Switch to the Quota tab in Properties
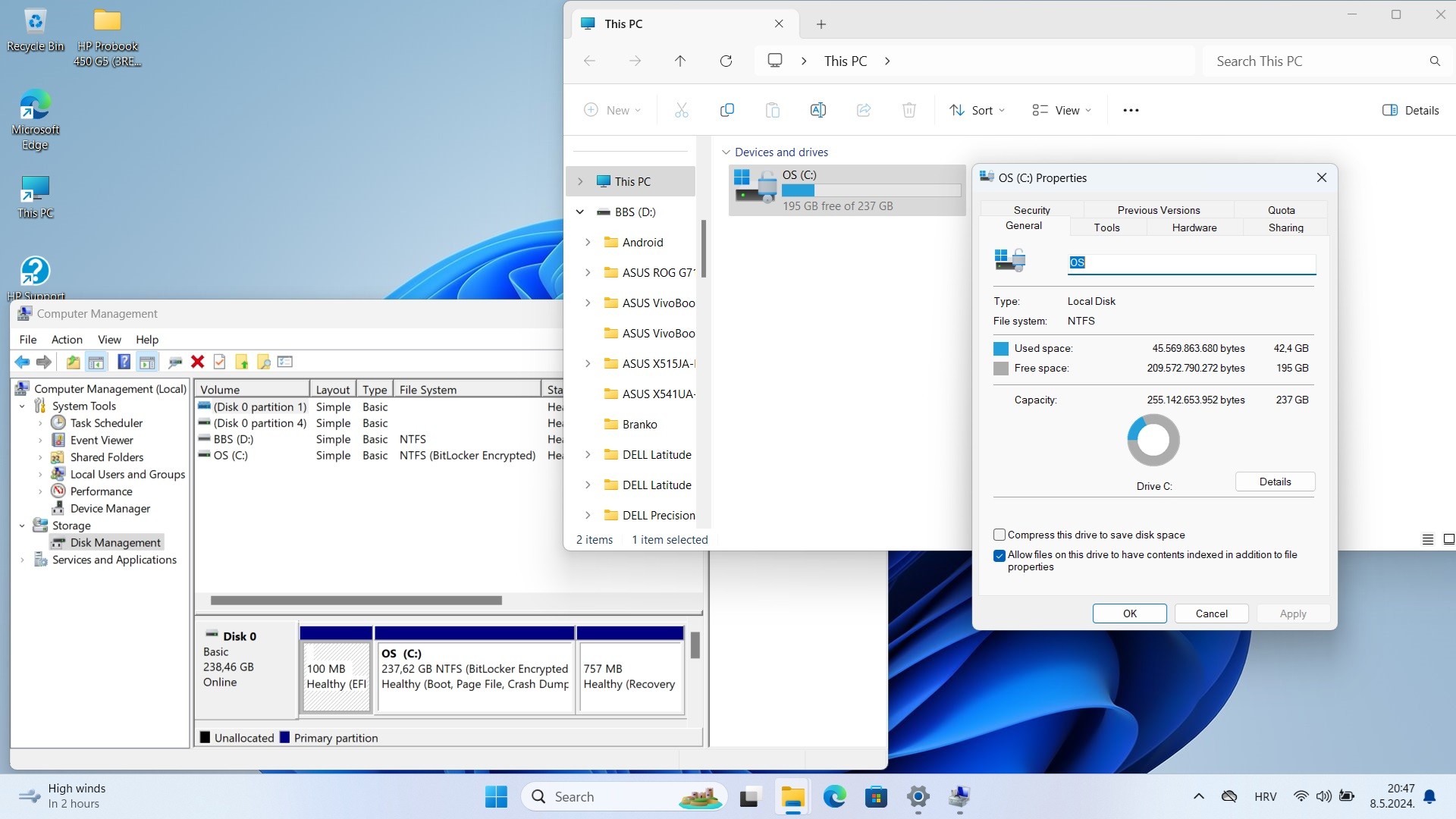1456x819 pixels. [x=1282, y=210]
